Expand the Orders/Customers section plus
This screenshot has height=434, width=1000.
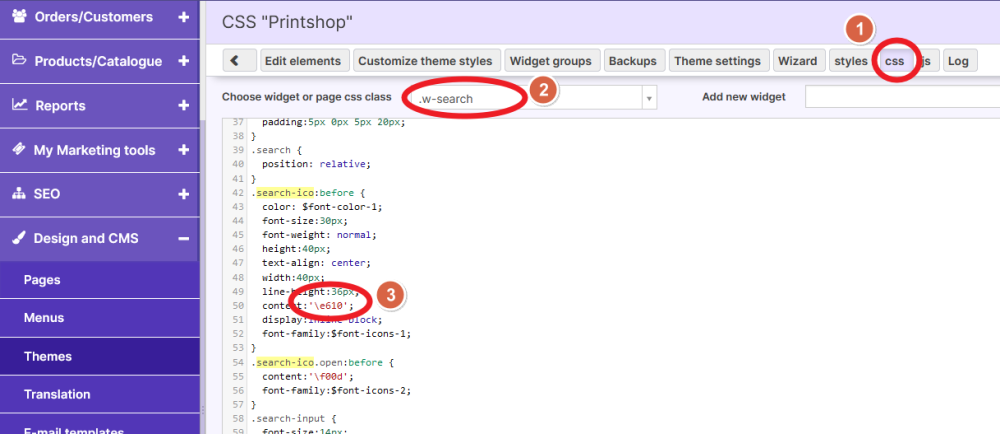tap(183, 17)
